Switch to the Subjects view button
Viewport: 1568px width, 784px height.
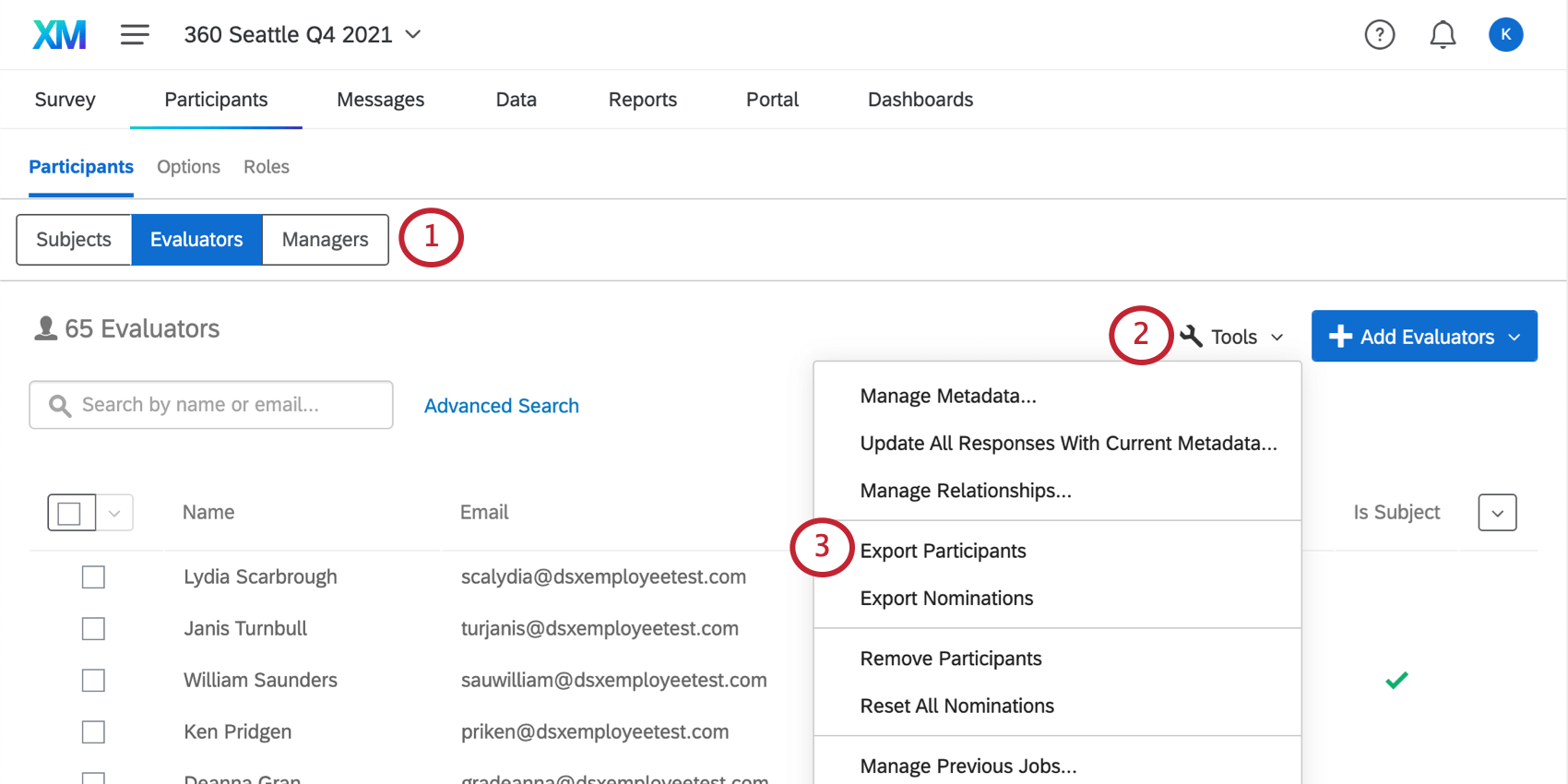pyautogui.click(x=74, y=240)
